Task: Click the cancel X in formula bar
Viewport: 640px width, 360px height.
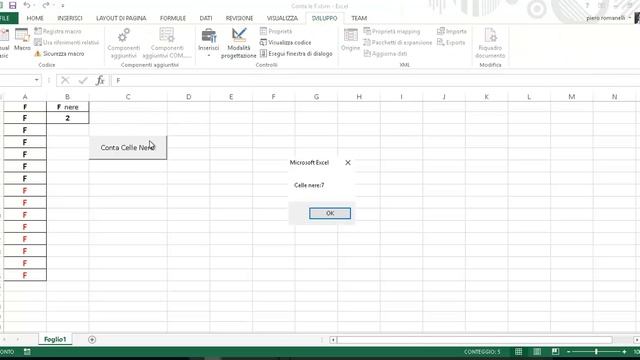Action: [x=65, y=80]
